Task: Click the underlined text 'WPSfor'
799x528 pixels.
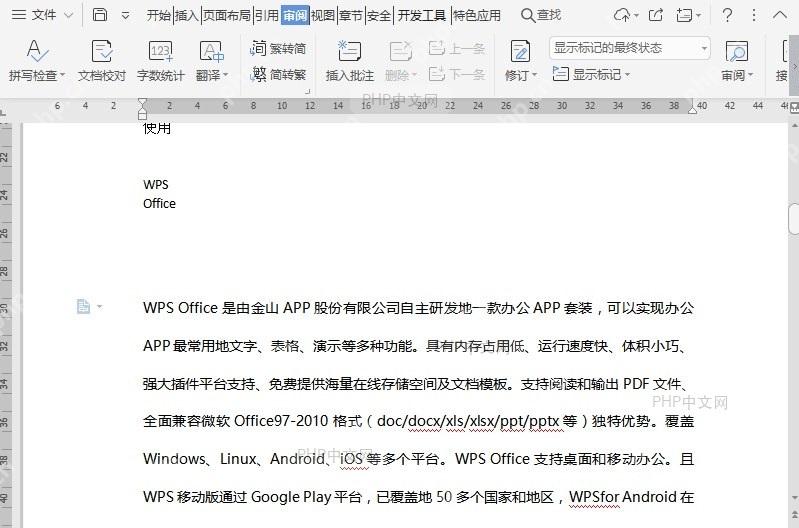Action: (x=594, y=497)
